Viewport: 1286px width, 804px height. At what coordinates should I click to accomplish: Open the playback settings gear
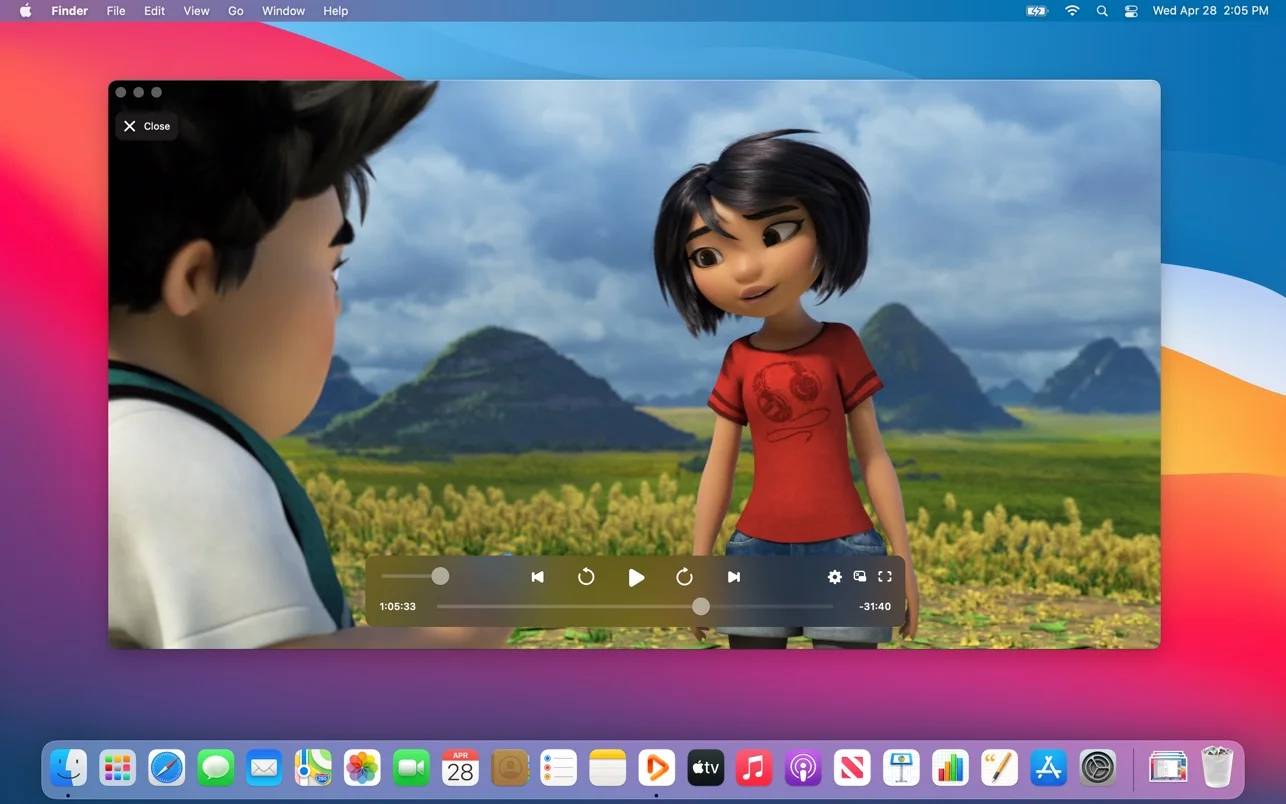834,577
